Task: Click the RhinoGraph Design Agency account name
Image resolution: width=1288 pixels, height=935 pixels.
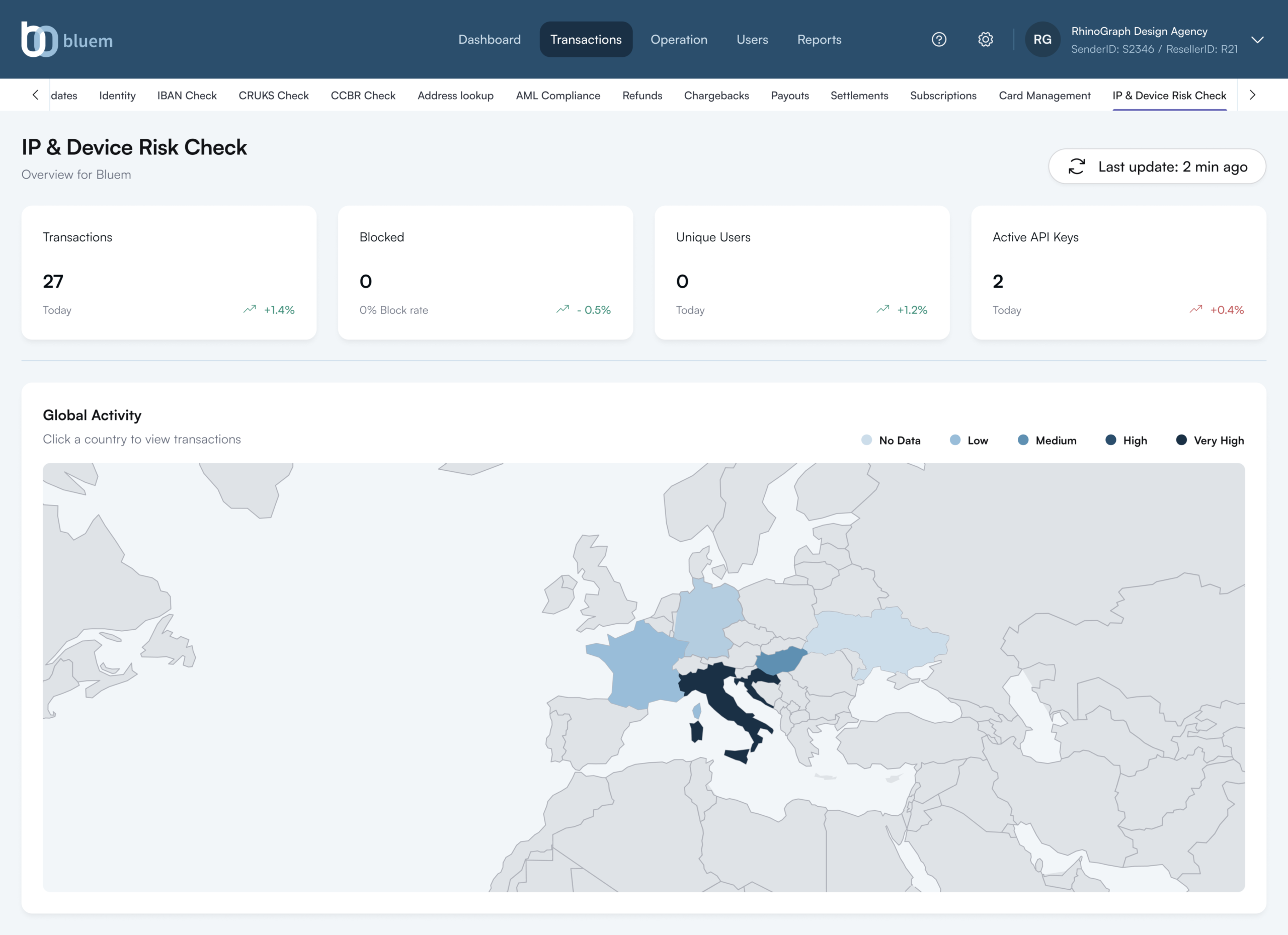Action: 1139,31
